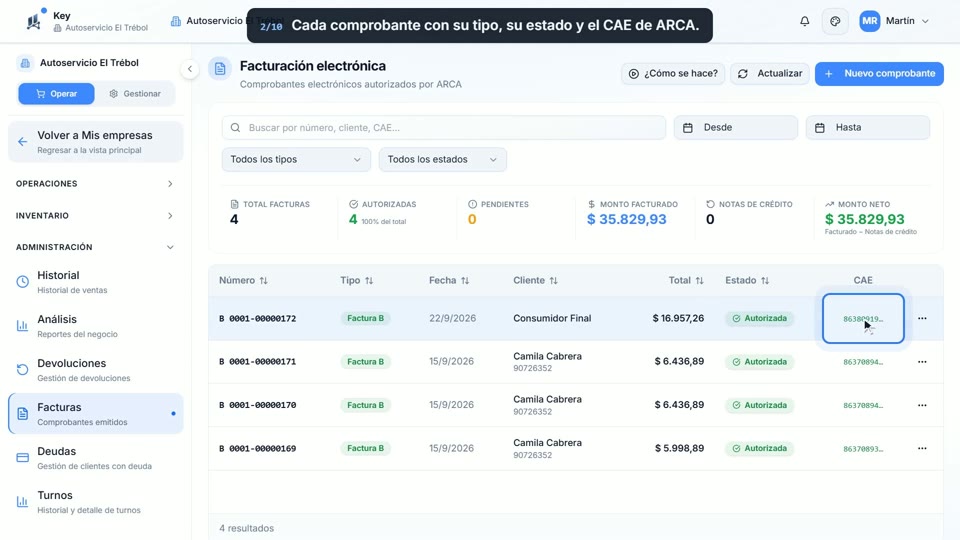Image resolution: width=960 pixels, height=540 pixels.
Task: Click the CAE code of invoice 00000169
Action: (863, 449)
